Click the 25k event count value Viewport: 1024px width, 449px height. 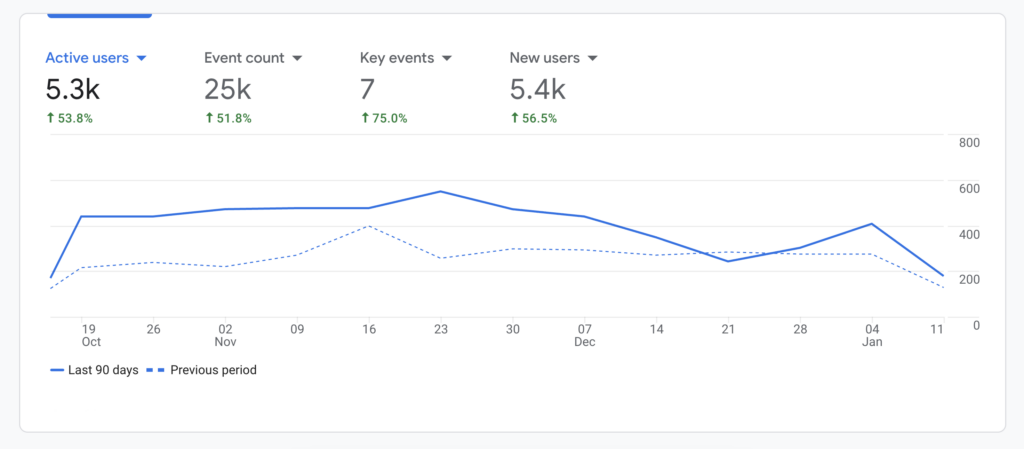[x=227, y=90]
